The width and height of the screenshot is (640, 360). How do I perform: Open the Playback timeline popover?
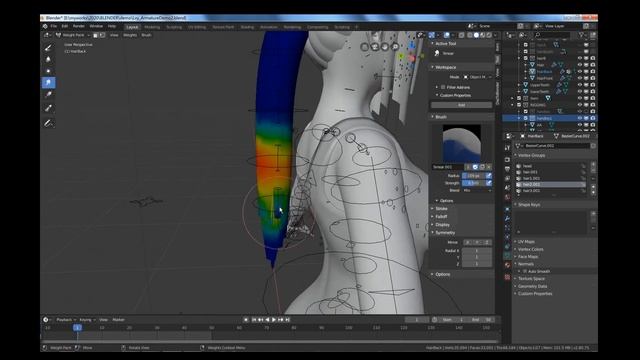[x=65, y=320]
